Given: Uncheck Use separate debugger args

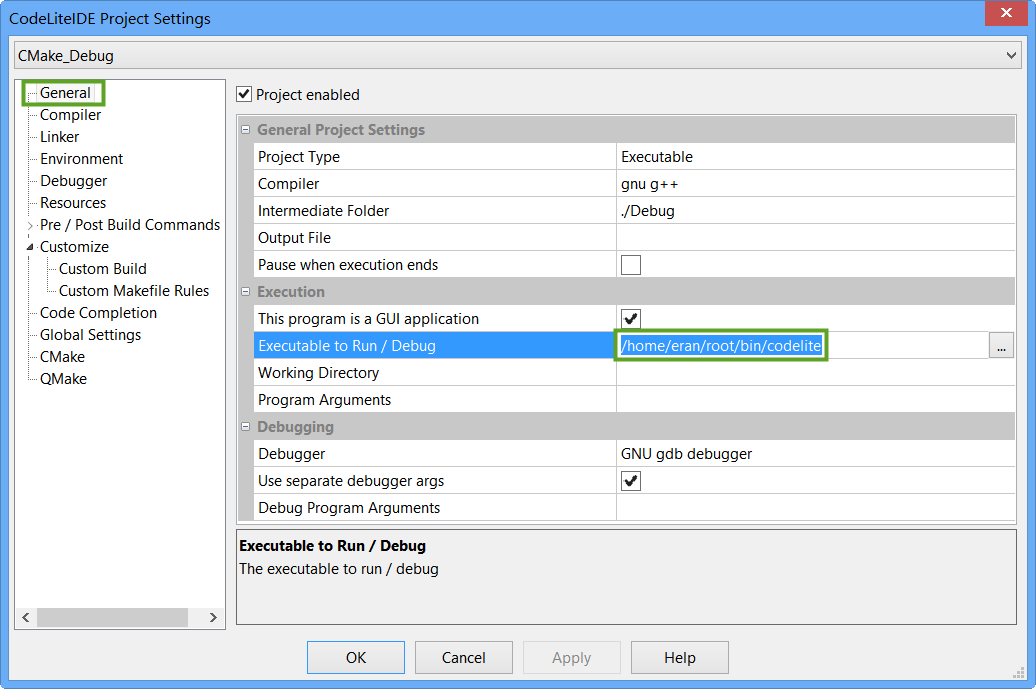Looking at the screenshot, I should [631, 481].
